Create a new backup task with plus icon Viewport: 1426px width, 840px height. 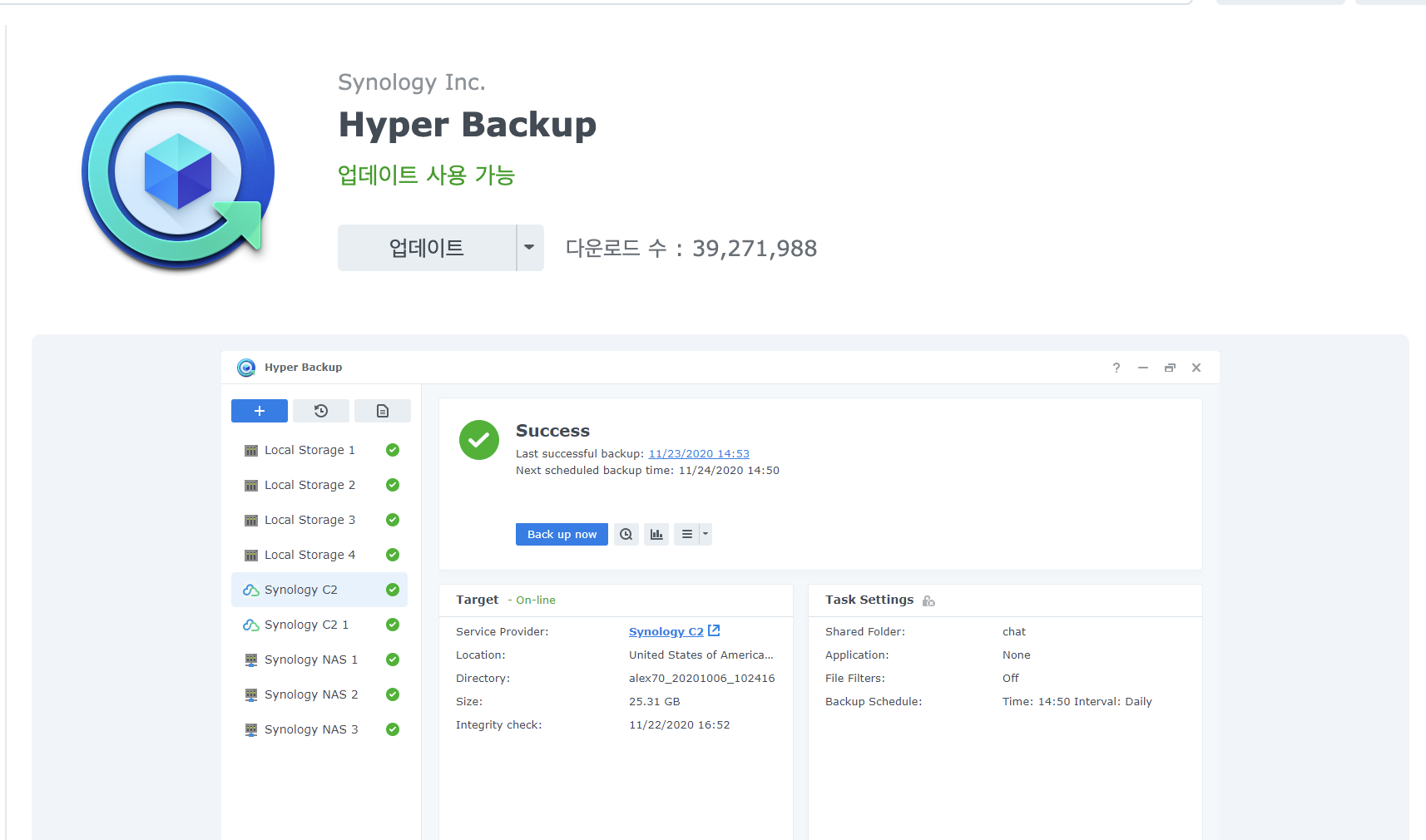259,410
